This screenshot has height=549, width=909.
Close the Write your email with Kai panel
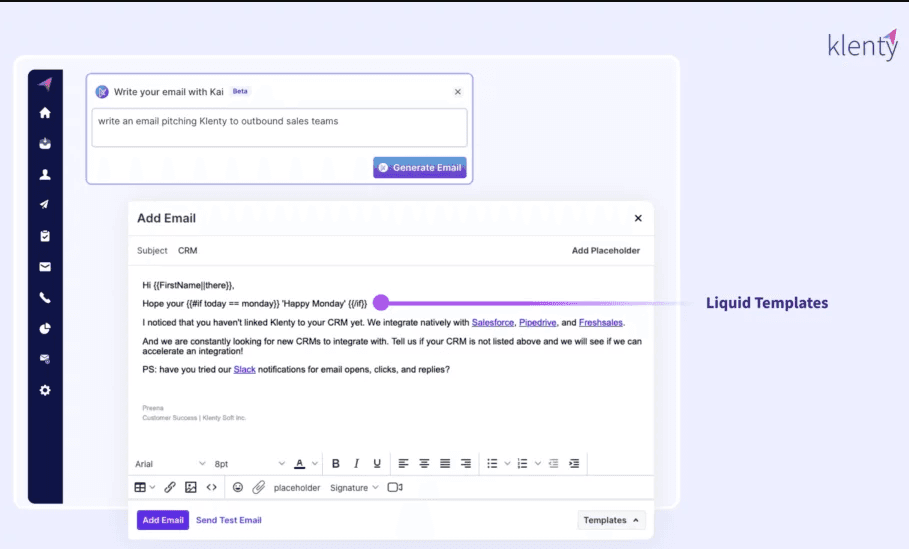(458, 92)
